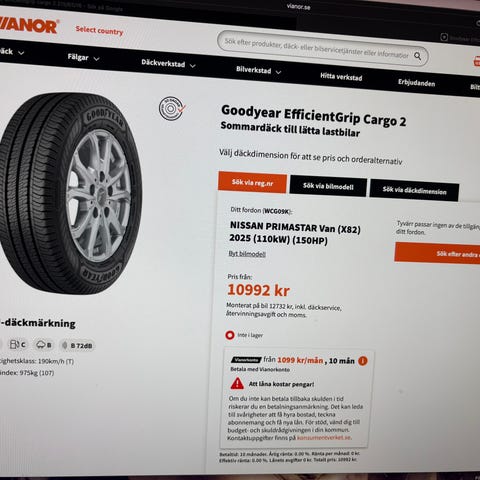
Task: Open Erbjudanden menu item
Action: tap(416, 83)
